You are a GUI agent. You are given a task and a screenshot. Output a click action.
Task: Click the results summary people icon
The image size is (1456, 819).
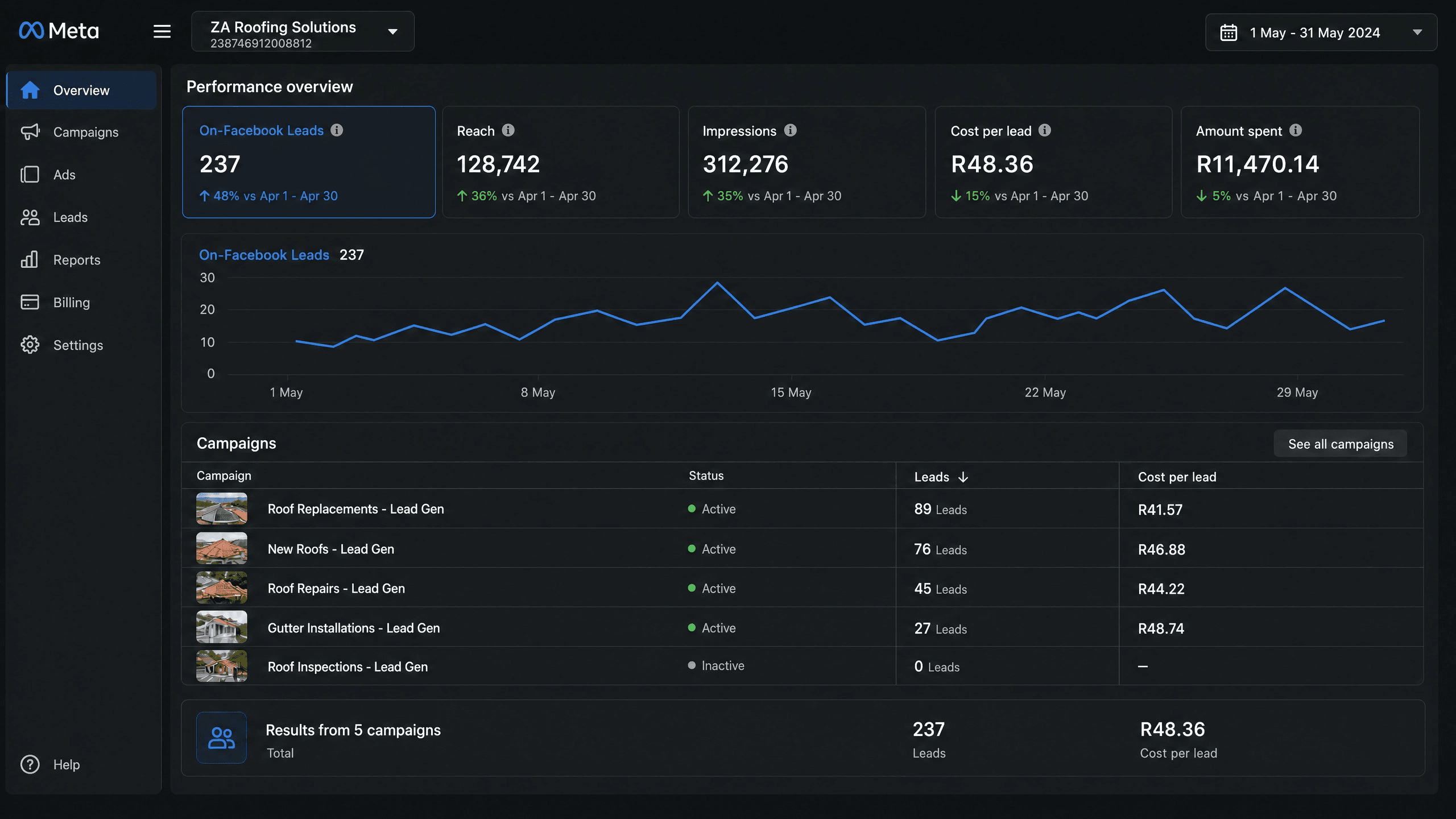(221, 738)
